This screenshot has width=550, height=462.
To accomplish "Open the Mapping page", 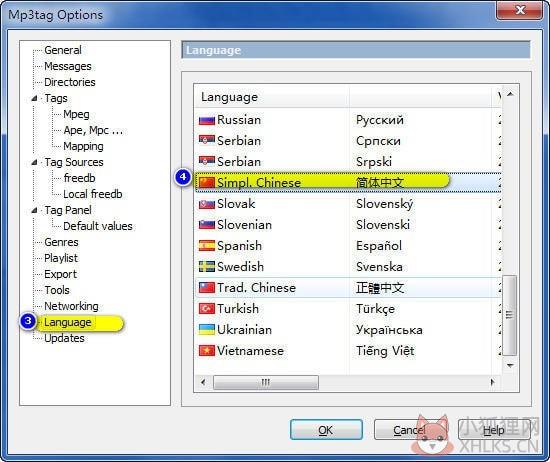I will pyautogui.click(x=83, y=146).
